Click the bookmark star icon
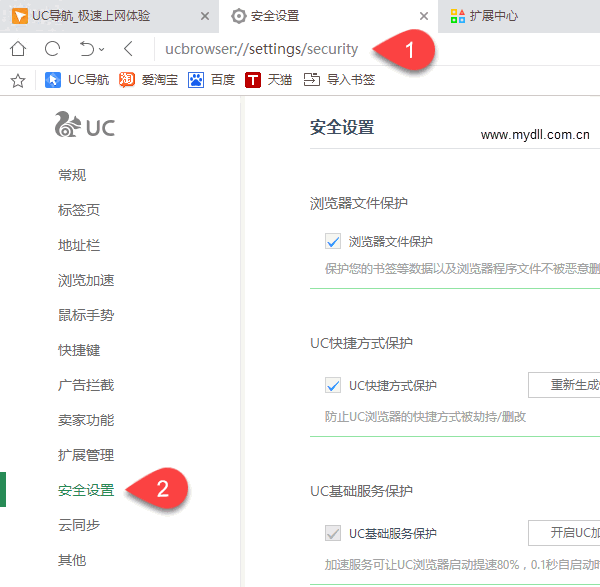The height and width of the screenshot is (587, 600). point(18,80)
